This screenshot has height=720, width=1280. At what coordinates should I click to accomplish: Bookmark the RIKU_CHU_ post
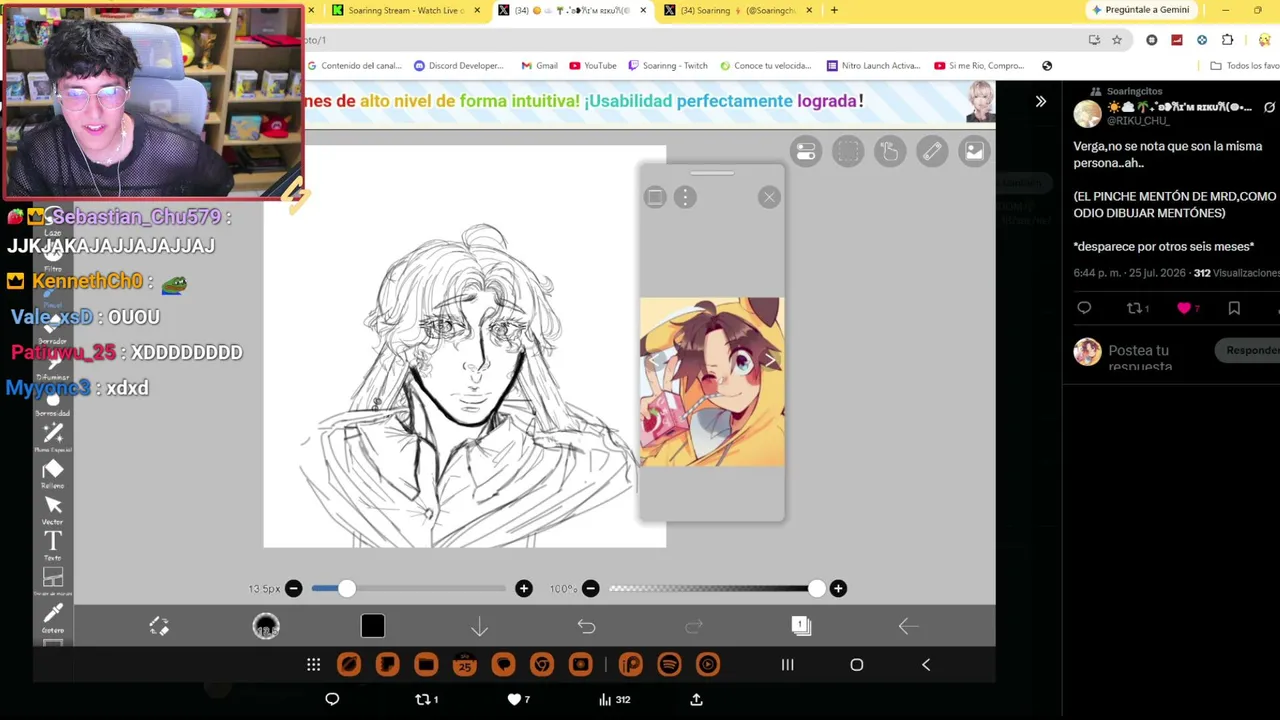point(1234,309)
